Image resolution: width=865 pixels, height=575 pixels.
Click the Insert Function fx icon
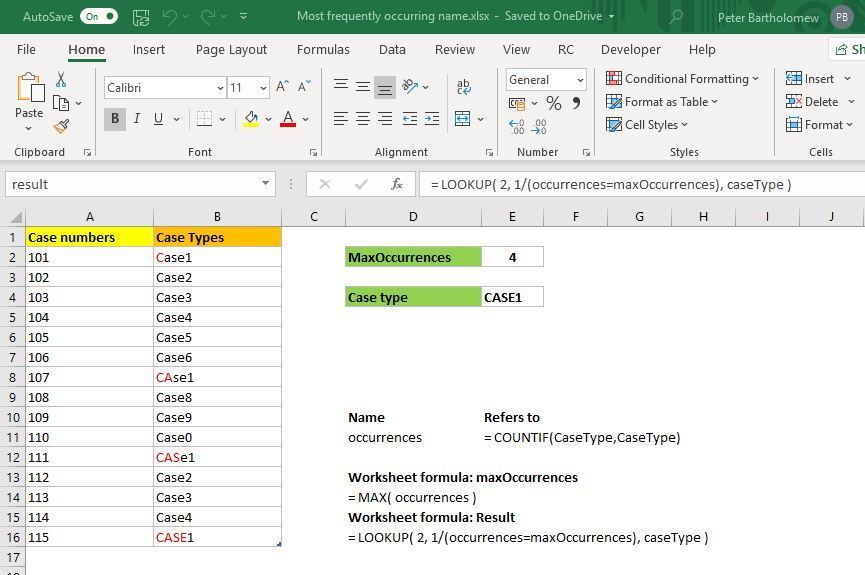click(x=397, y=184)
